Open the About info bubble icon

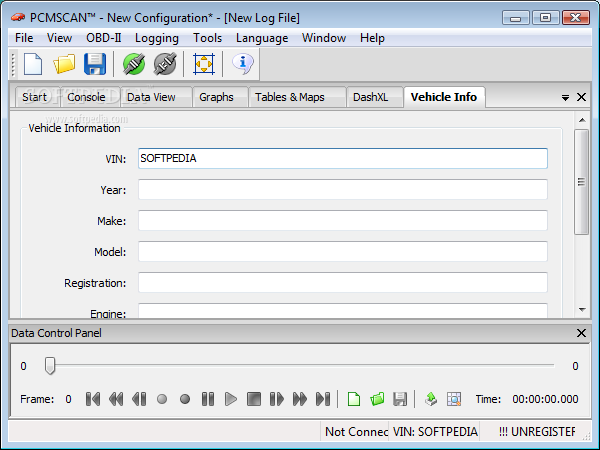(x=243, y=63)
